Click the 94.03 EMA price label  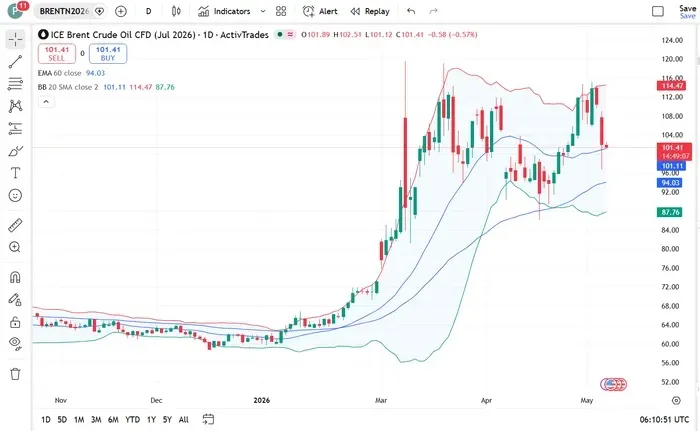669,183
